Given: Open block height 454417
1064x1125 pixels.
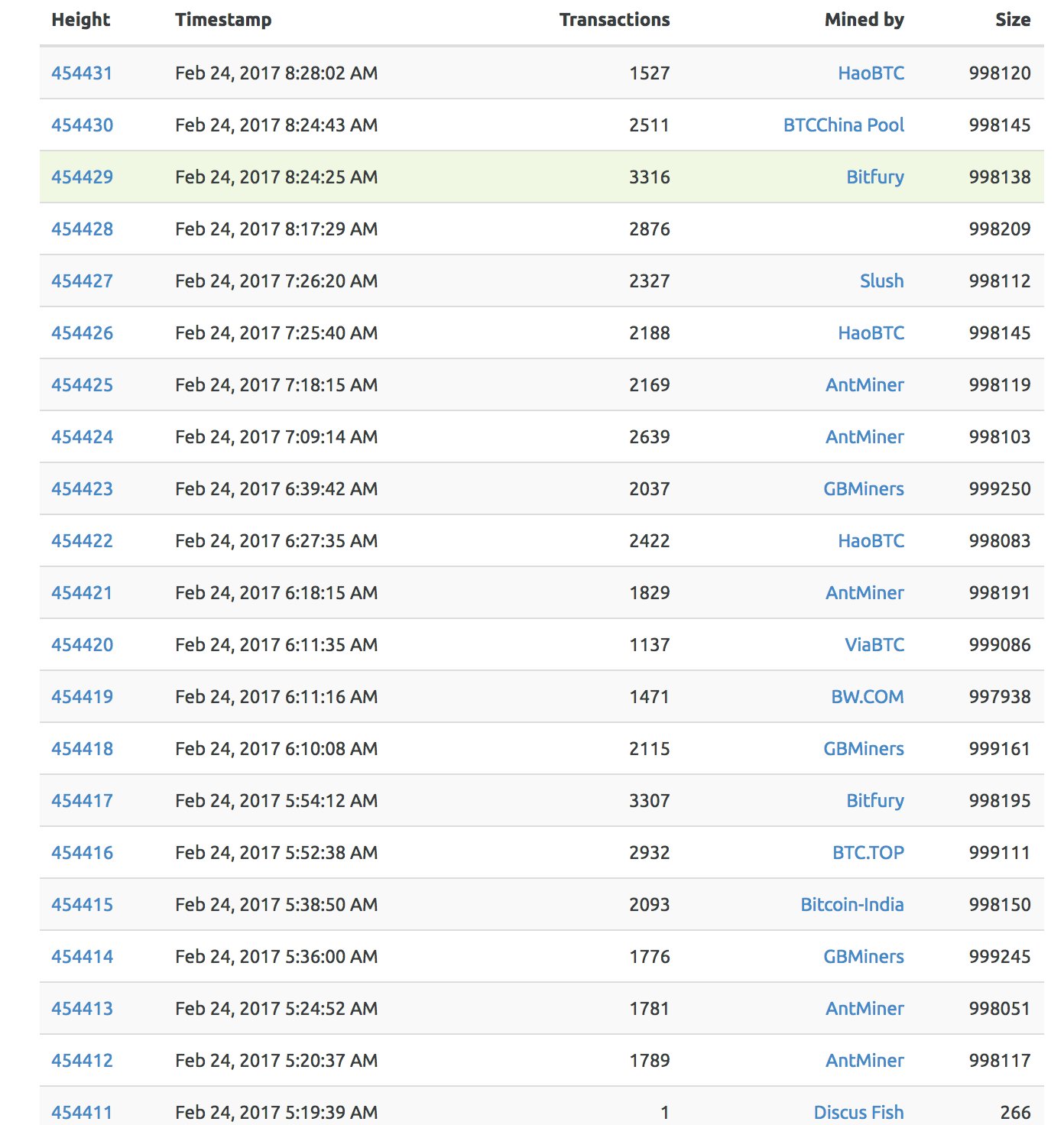Looking at the screenshot, I should (x=82, y=801).
